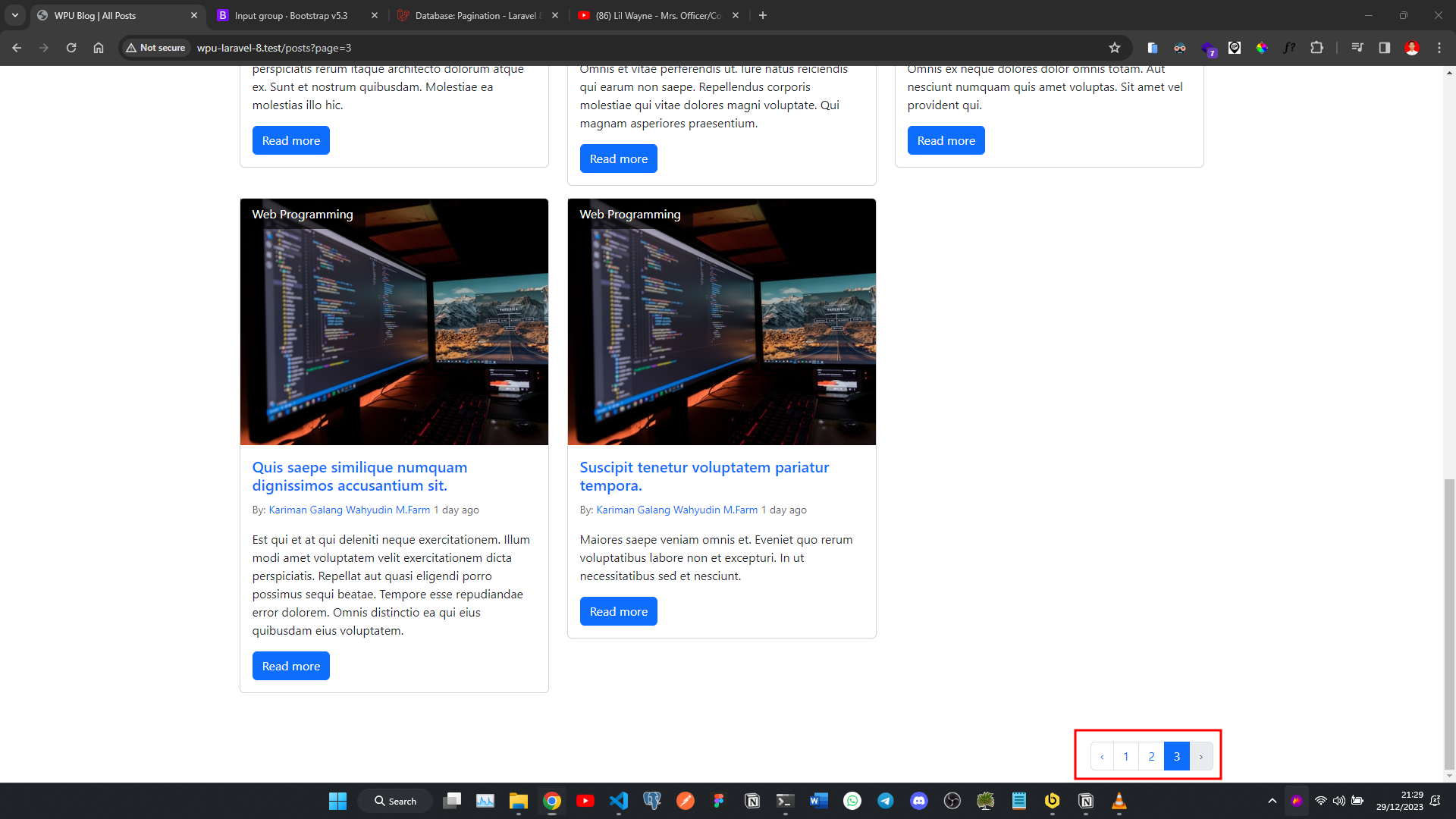Open the Chrome extensions puzzle menu

click(x=1317, y=48)
